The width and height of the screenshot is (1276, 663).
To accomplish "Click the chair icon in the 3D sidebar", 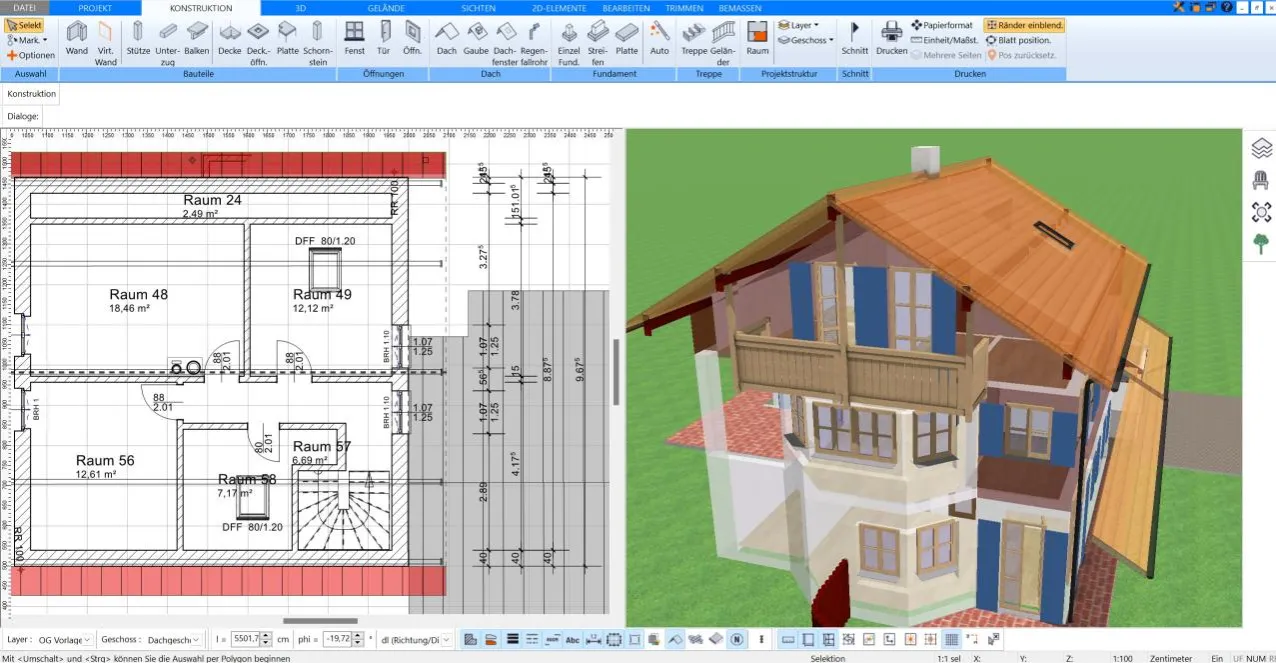I will click(1261, 180).
